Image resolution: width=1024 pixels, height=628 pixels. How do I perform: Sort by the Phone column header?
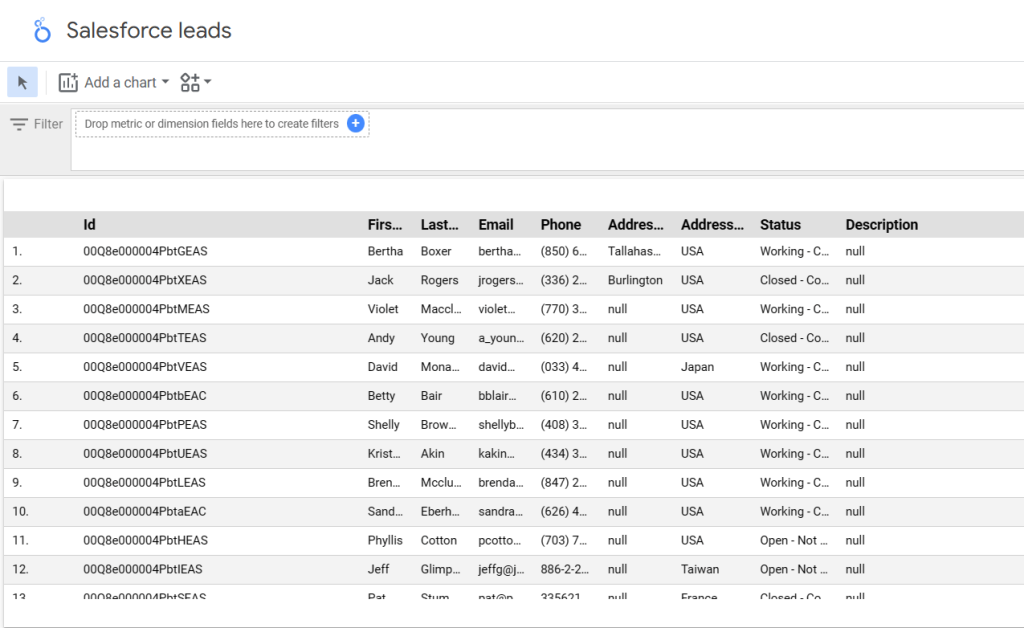[x=560, y=225]
